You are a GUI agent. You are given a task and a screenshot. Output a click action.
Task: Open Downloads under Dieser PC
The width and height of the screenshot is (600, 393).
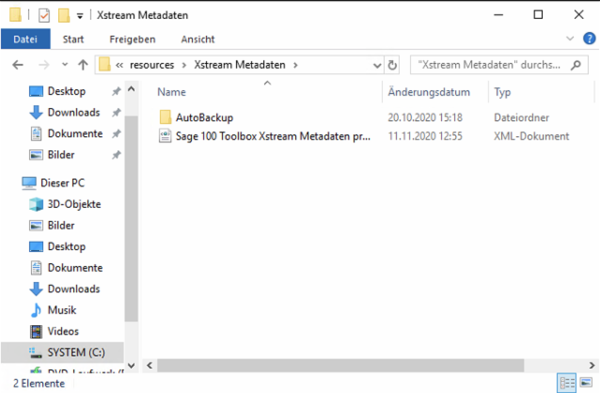pos(74,289)
